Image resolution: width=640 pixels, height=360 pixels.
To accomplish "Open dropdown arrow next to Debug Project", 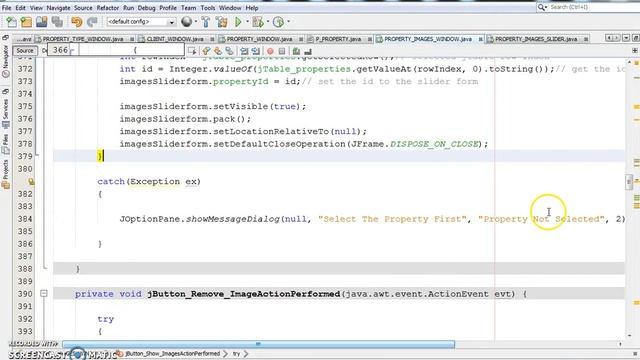I will [x=267, y=22].
